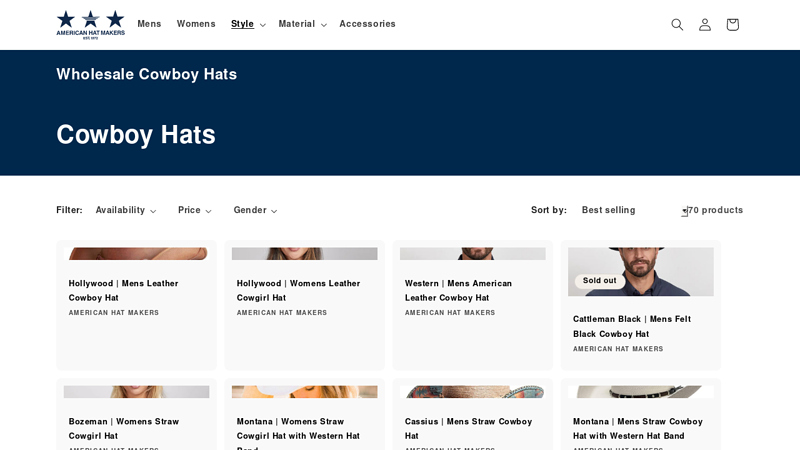Open Cattleman Black Mens Felt Cowboy Hat
The image size is (800, 450).
(x=632, y=327)
